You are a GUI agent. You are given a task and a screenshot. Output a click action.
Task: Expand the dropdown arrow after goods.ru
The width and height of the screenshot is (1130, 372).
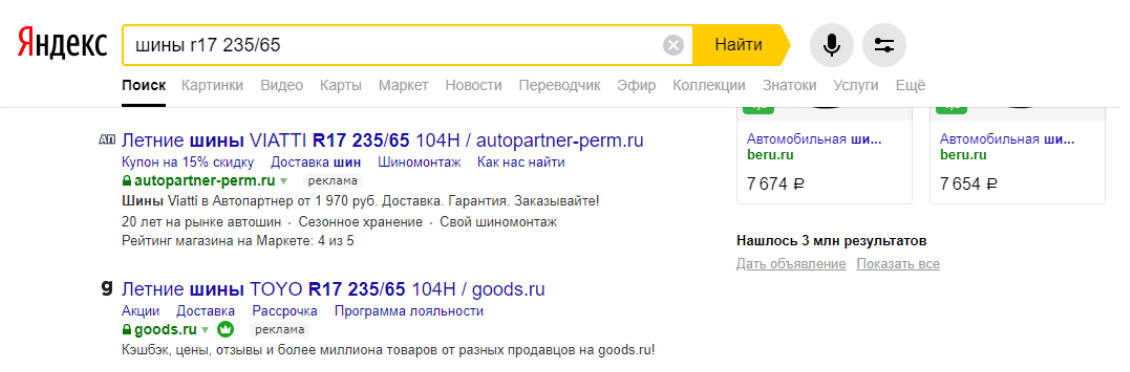[205, 331]
